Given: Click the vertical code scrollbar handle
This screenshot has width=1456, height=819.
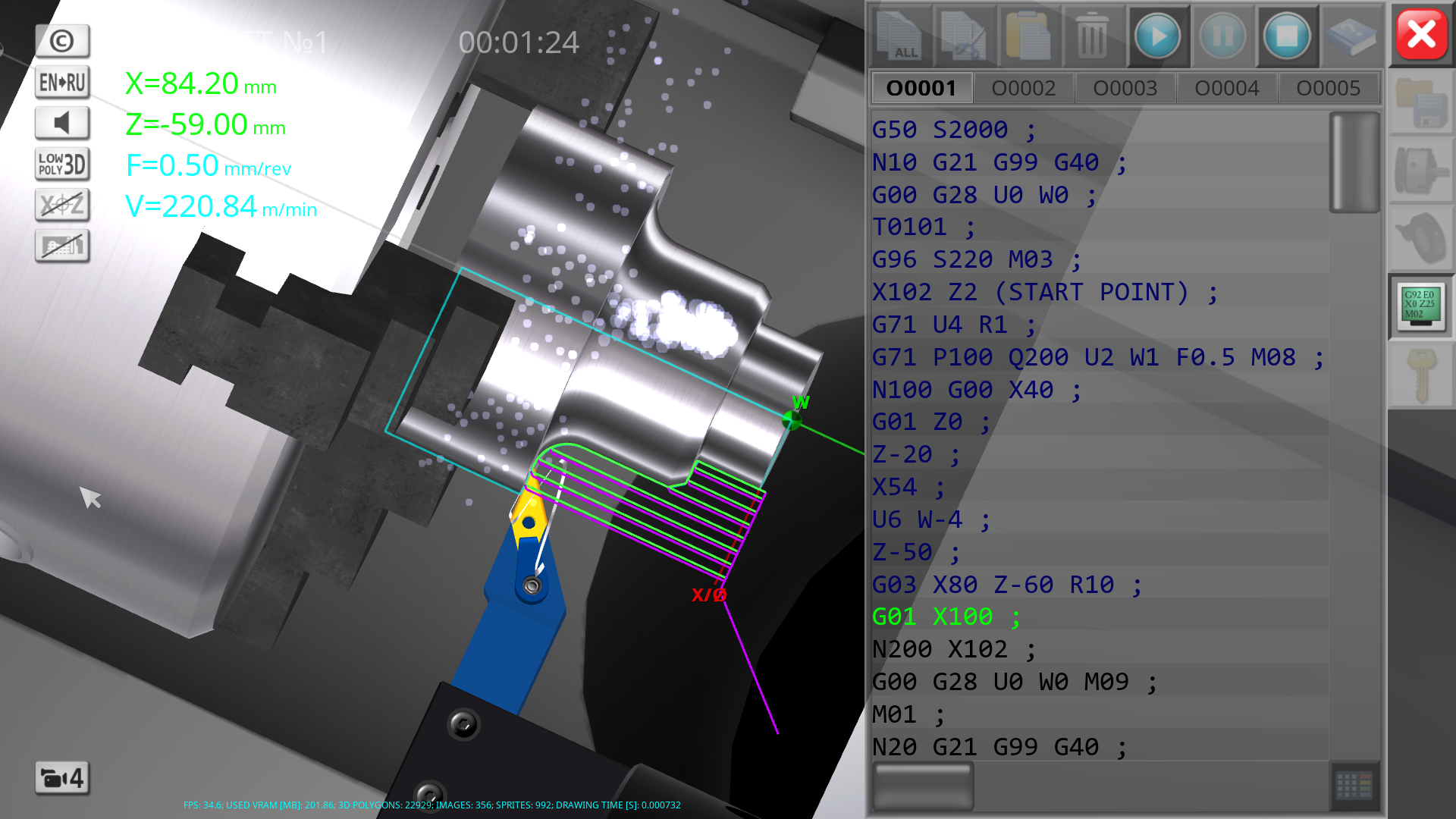Looking at the screenshot, I should [x=1354, y=162].
